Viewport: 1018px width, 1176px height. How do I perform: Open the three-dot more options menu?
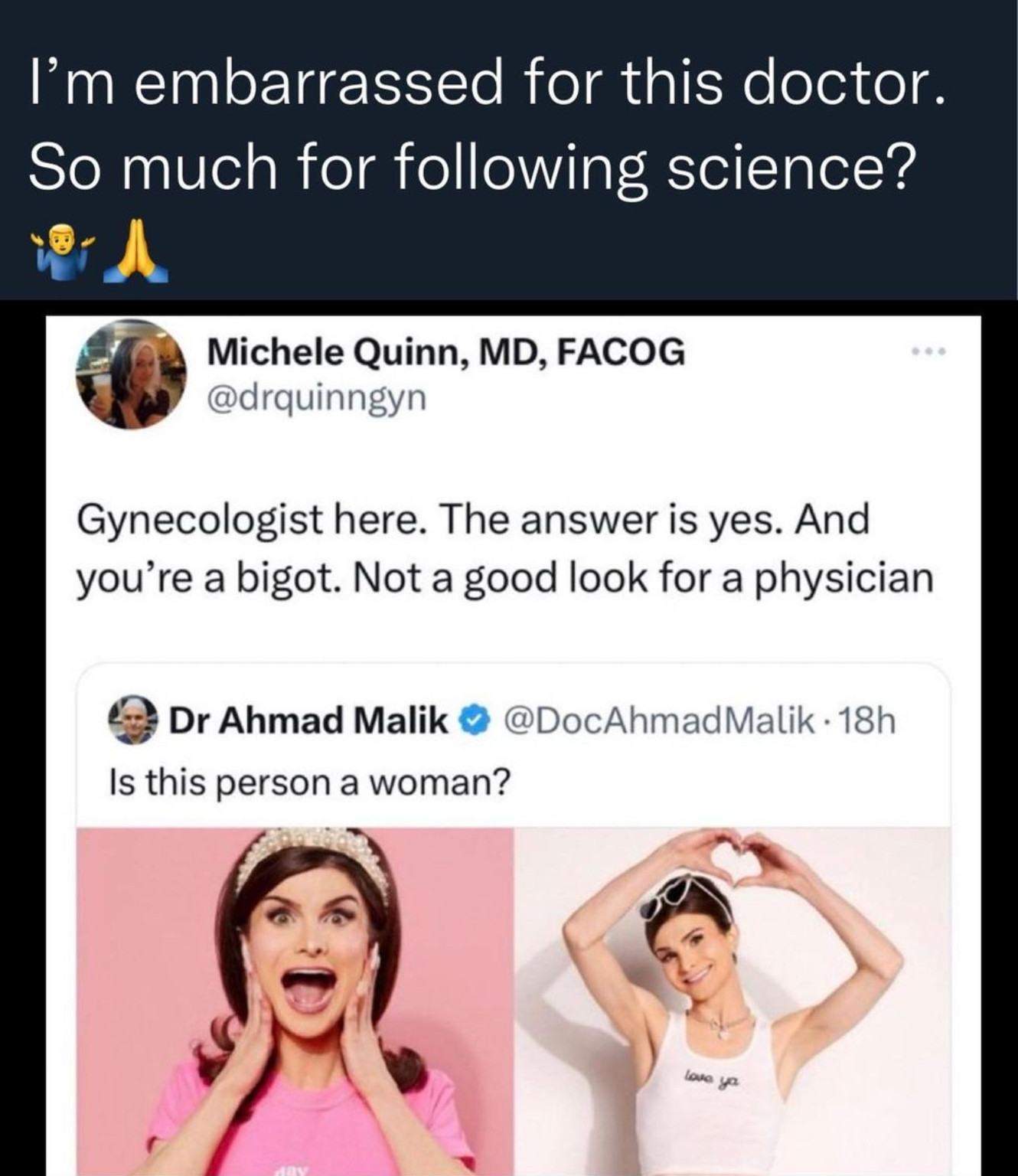[x=929, y=352]
